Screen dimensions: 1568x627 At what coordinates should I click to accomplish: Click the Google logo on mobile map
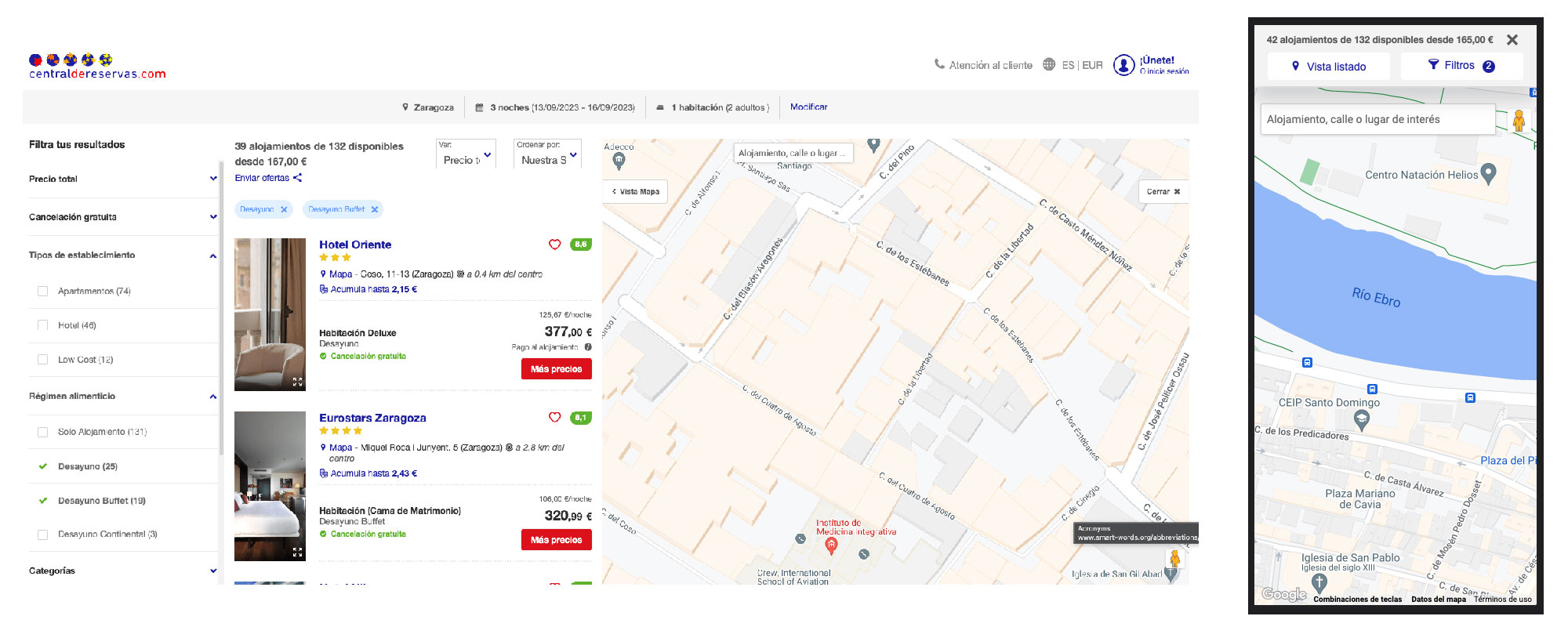click(x=1284, y=595)
